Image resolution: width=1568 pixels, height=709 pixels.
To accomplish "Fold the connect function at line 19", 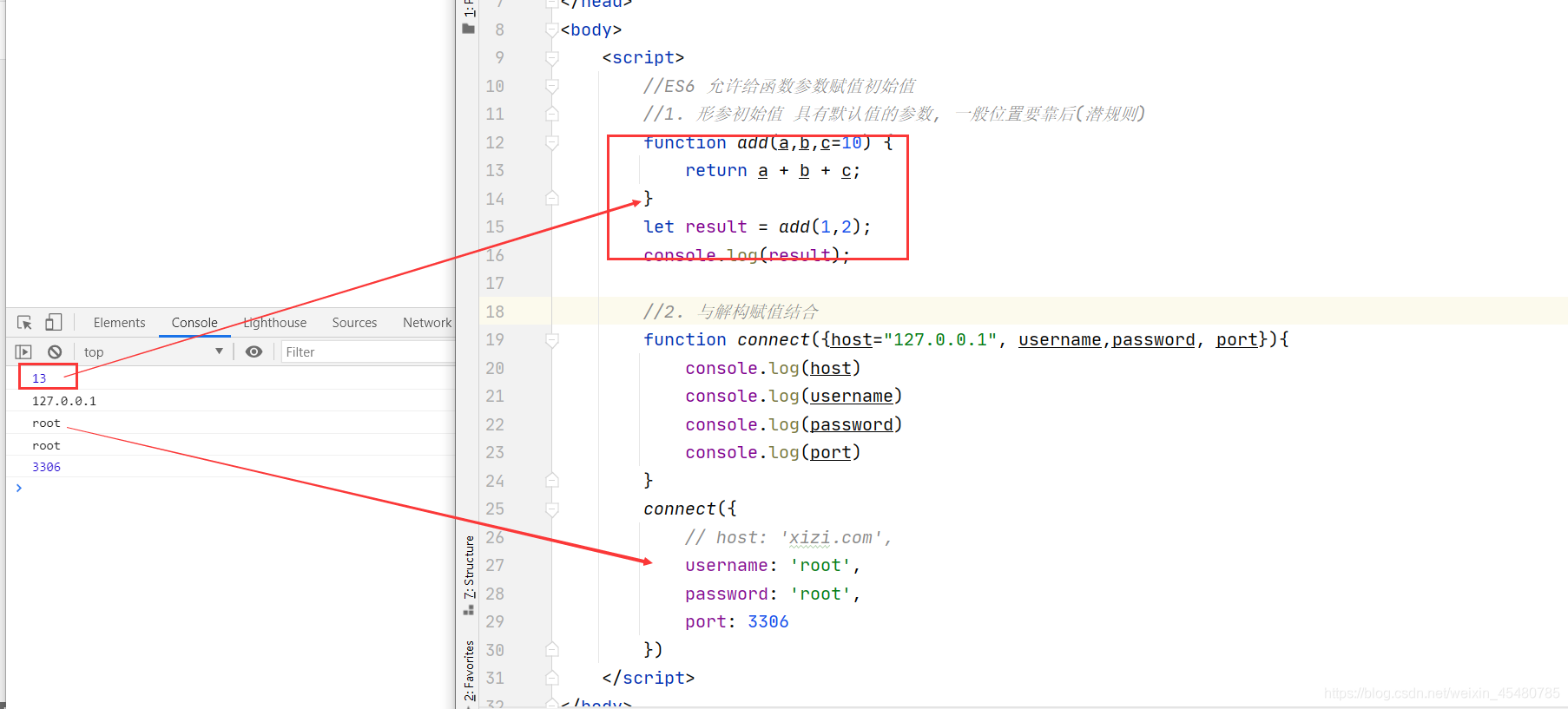I will 551,340.
